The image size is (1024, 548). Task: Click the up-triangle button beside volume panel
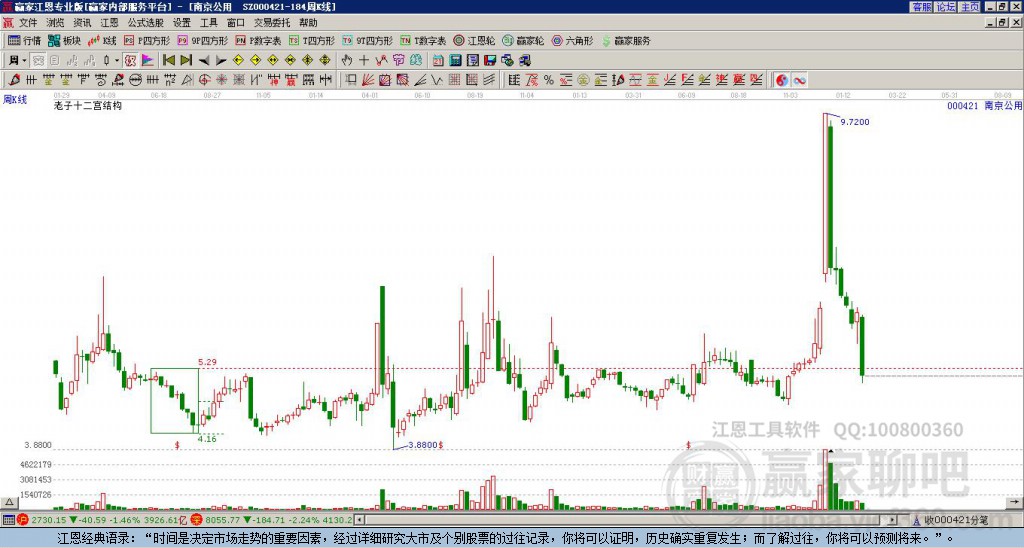[8, 502]
